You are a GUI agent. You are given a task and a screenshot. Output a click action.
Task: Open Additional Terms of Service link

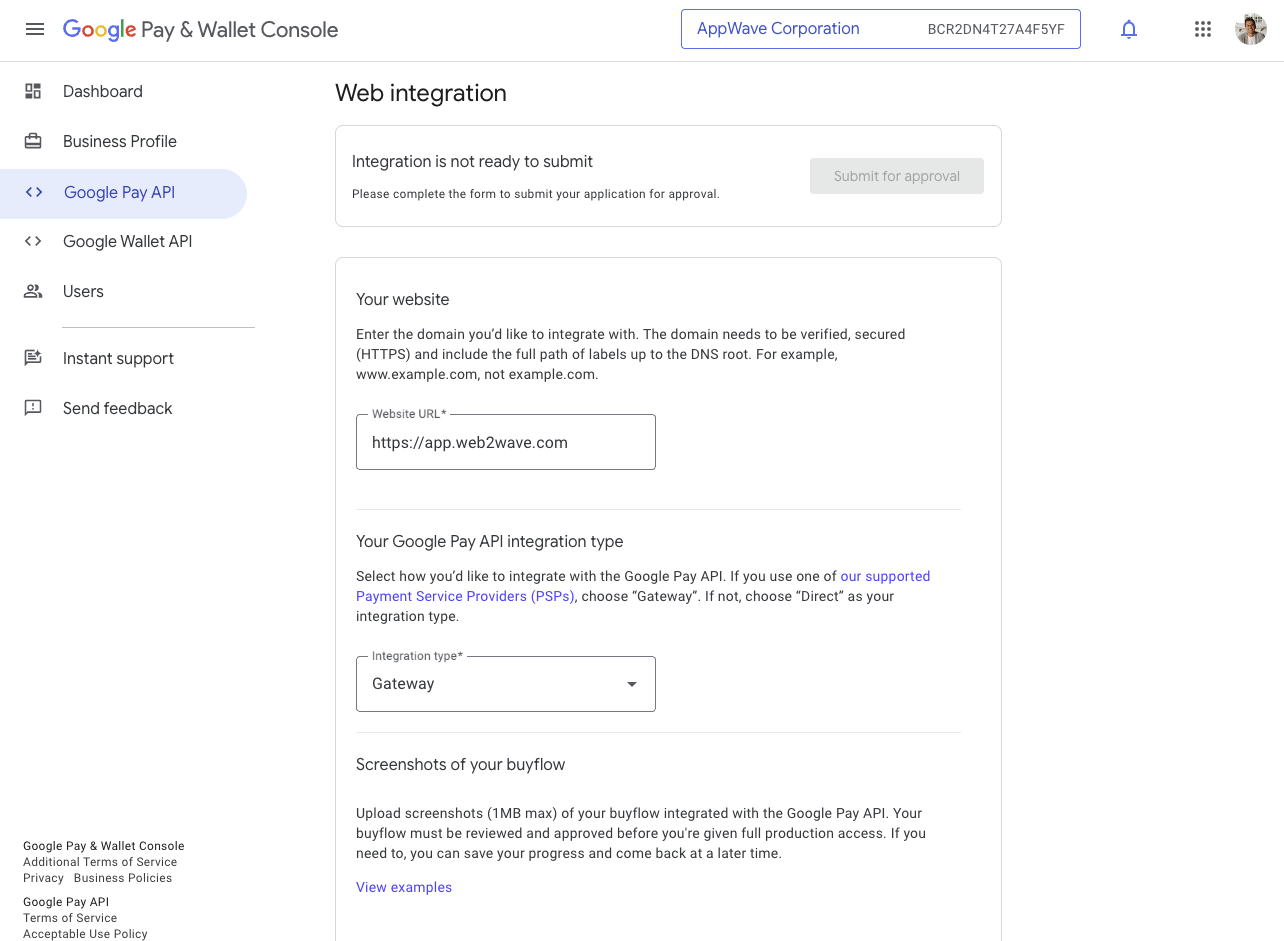pos(100,862)
